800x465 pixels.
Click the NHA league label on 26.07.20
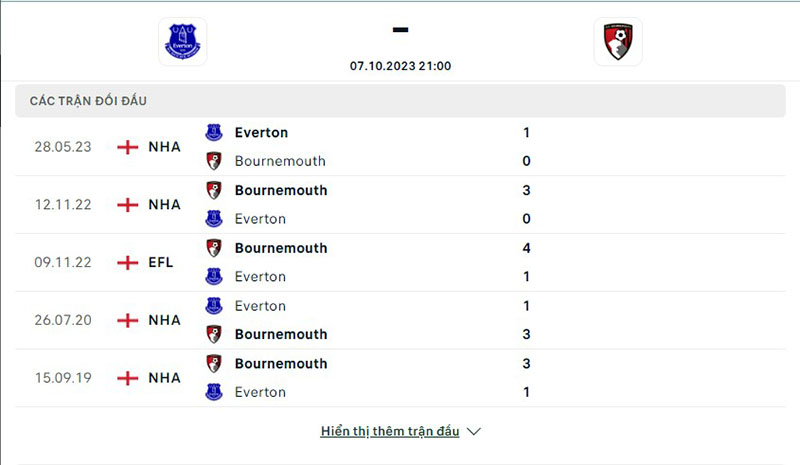[164, 321]
